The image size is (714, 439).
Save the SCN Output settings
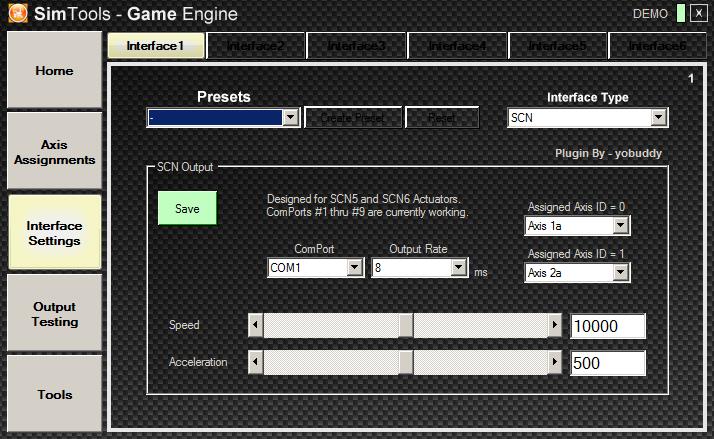tap(187, 208)
